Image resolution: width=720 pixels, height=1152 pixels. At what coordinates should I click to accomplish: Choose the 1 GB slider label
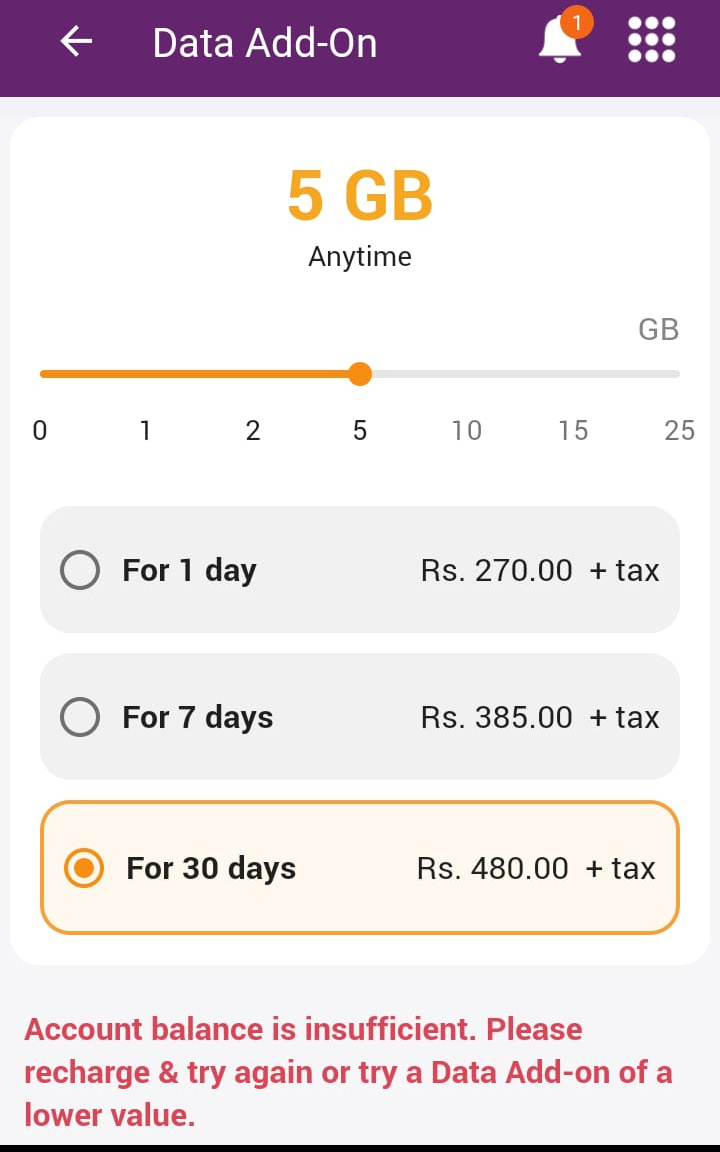coord(145,430)
